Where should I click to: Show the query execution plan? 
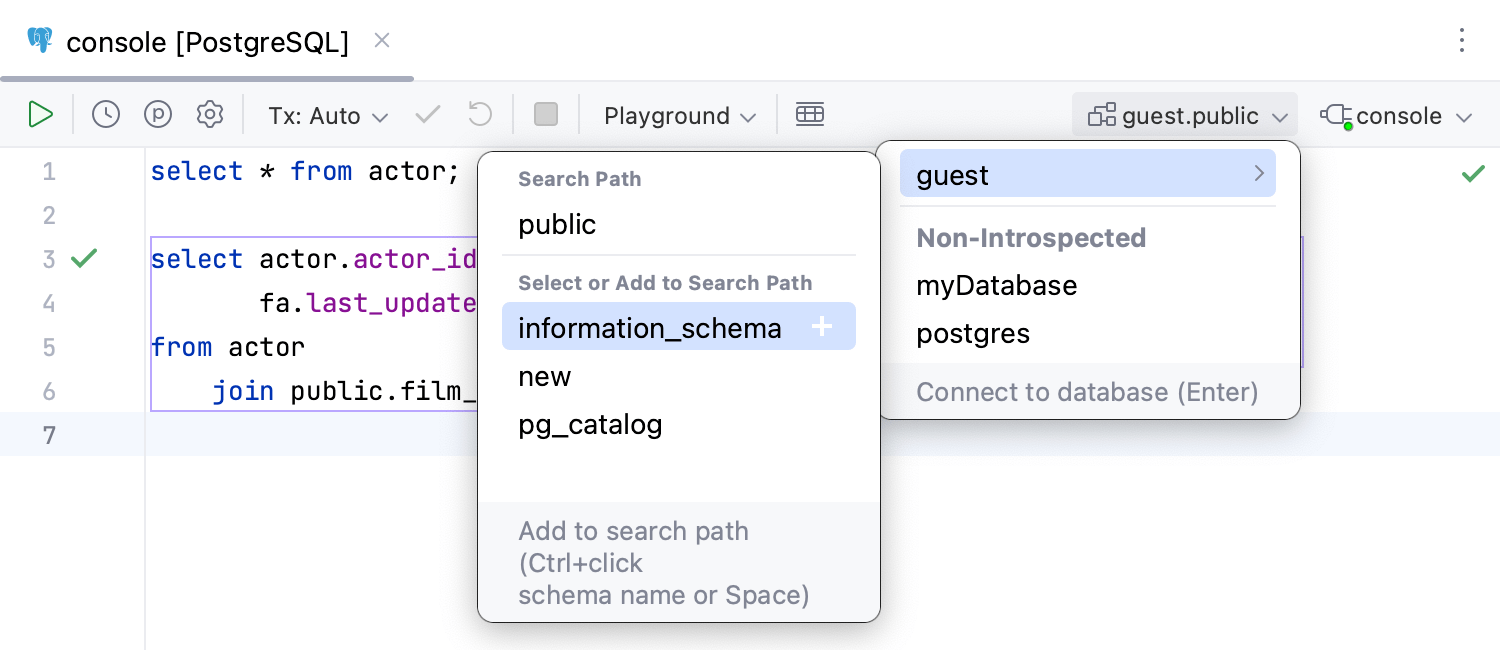point(157,114)
